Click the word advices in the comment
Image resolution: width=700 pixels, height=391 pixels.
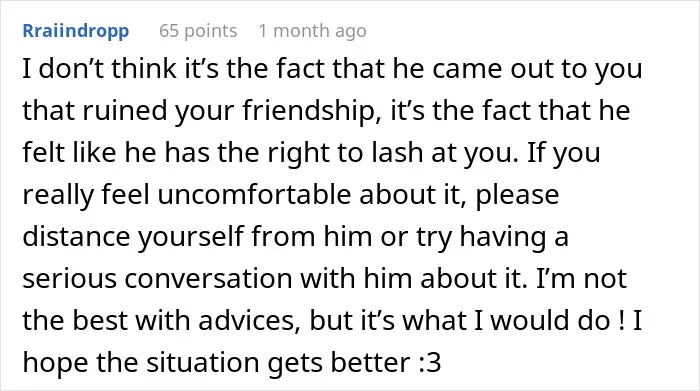[x=249, y=320]
